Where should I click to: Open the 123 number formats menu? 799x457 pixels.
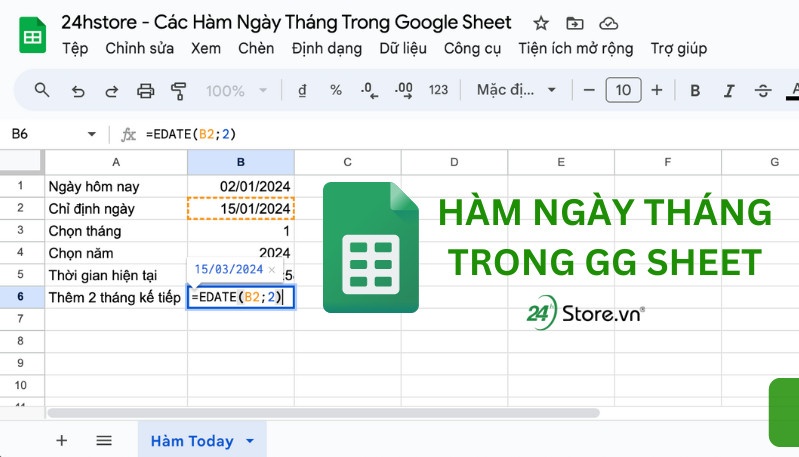point(438,91)
